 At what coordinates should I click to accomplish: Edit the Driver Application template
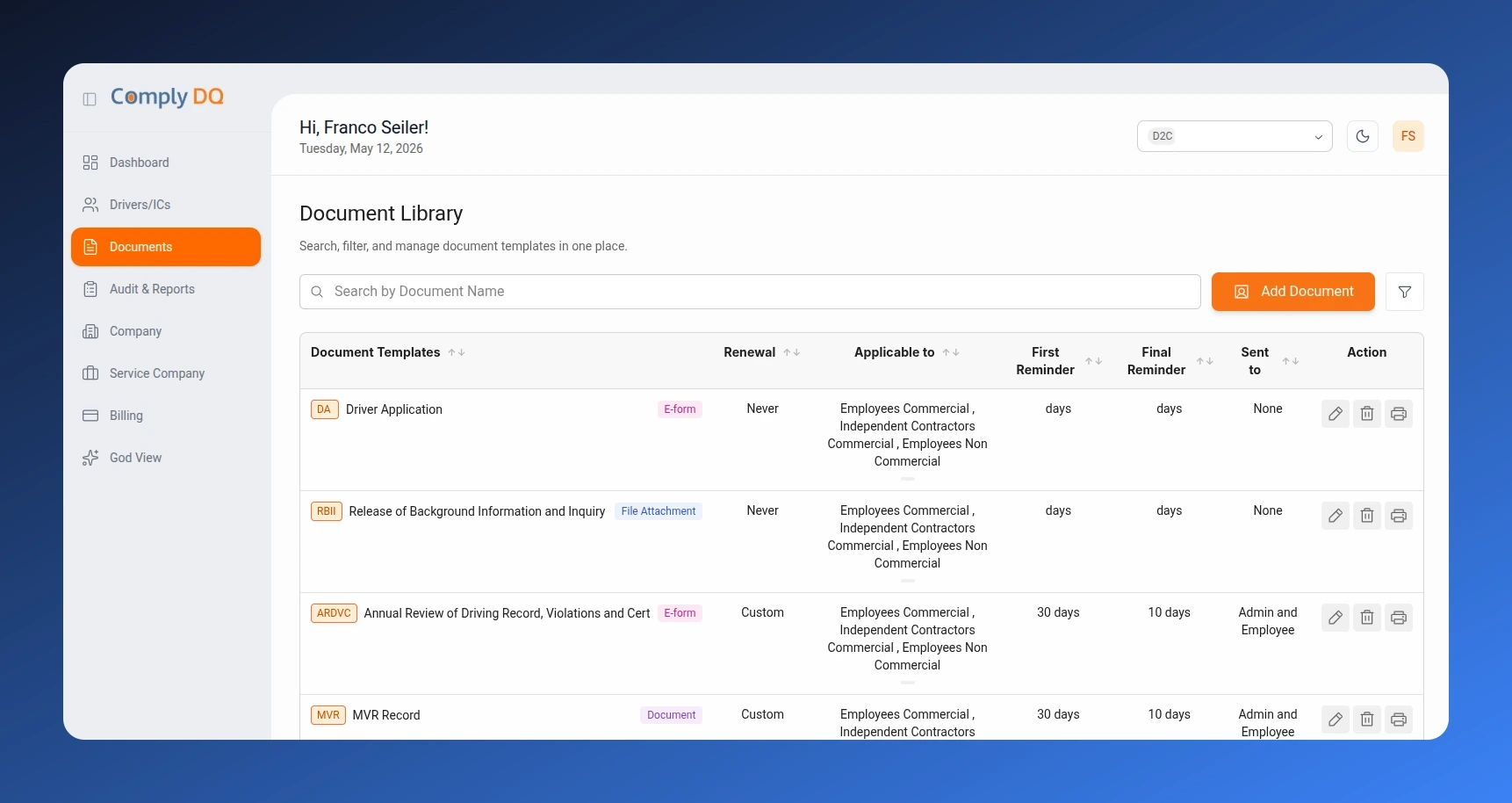[x=1336, y=414]
